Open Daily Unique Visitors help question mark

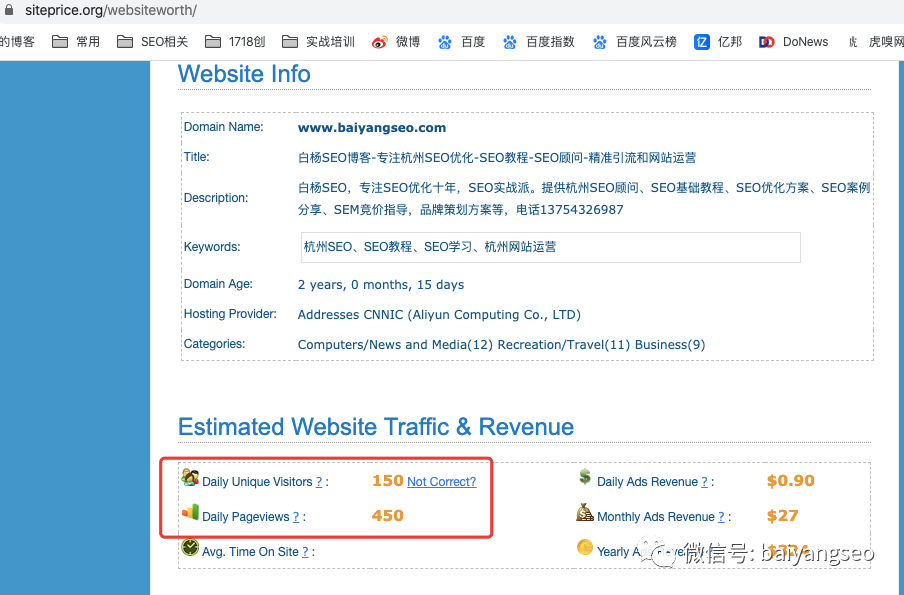pos(319,482)
